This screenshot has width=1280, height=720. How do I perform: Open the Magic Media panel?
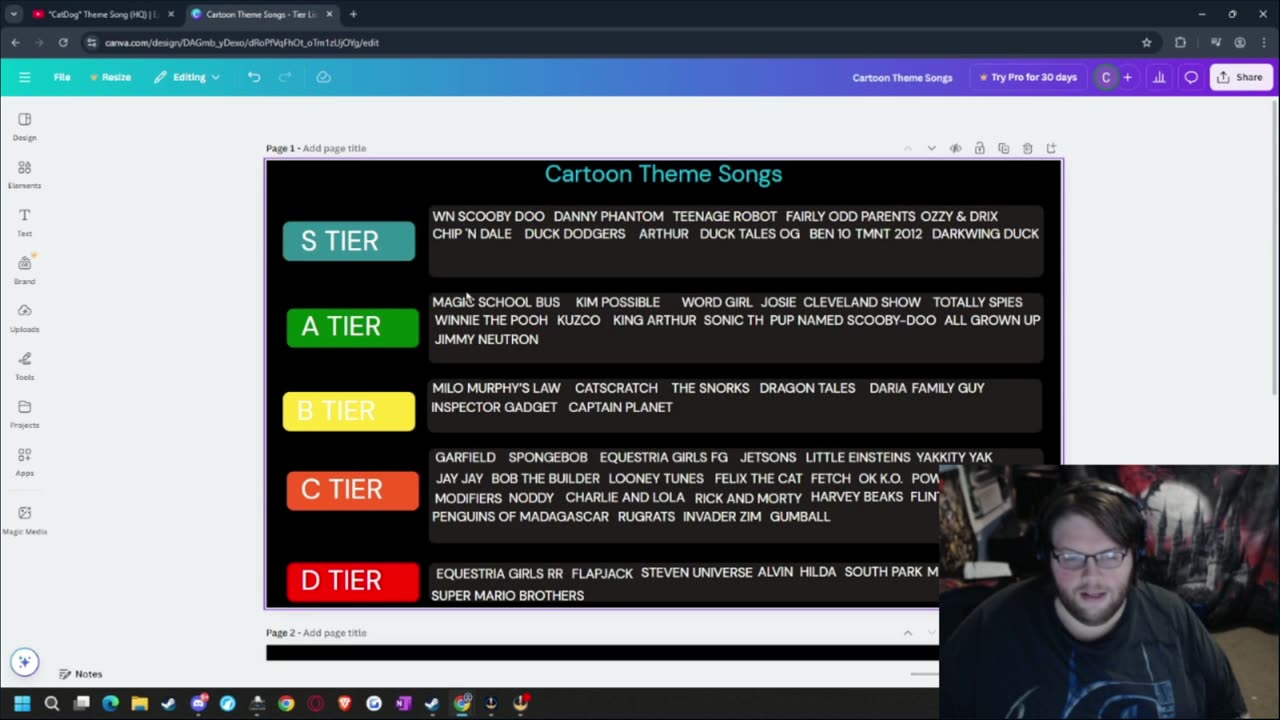pos(25,520)
